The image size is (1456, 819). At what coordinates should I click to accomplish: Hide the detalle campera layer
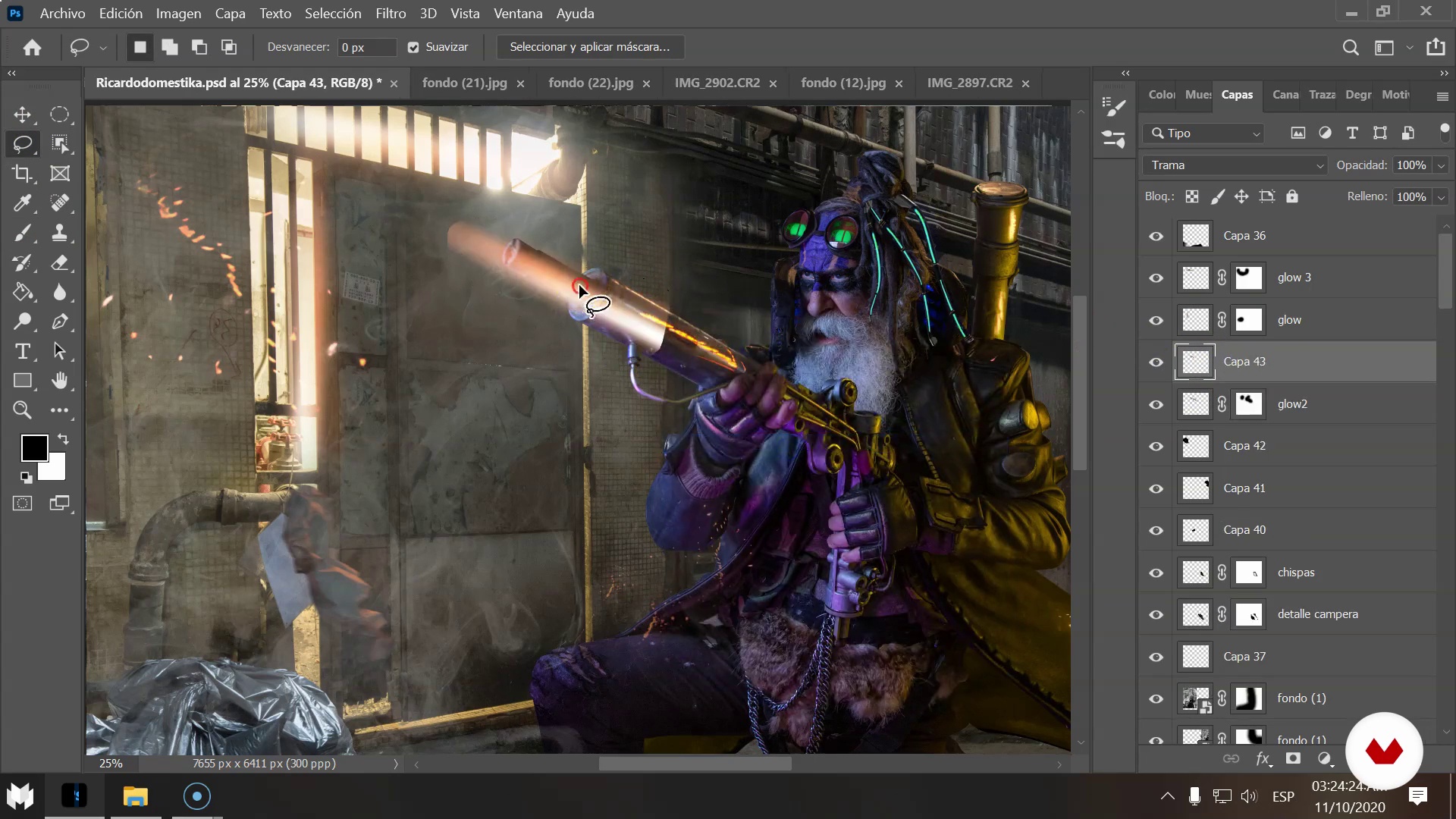1156,614
